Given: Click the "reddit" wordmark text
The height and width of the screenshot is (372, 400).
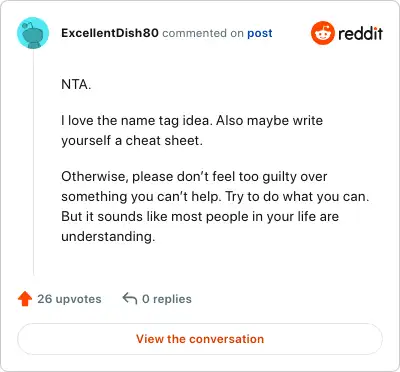Looking at the screenshot, I should 360,33.
